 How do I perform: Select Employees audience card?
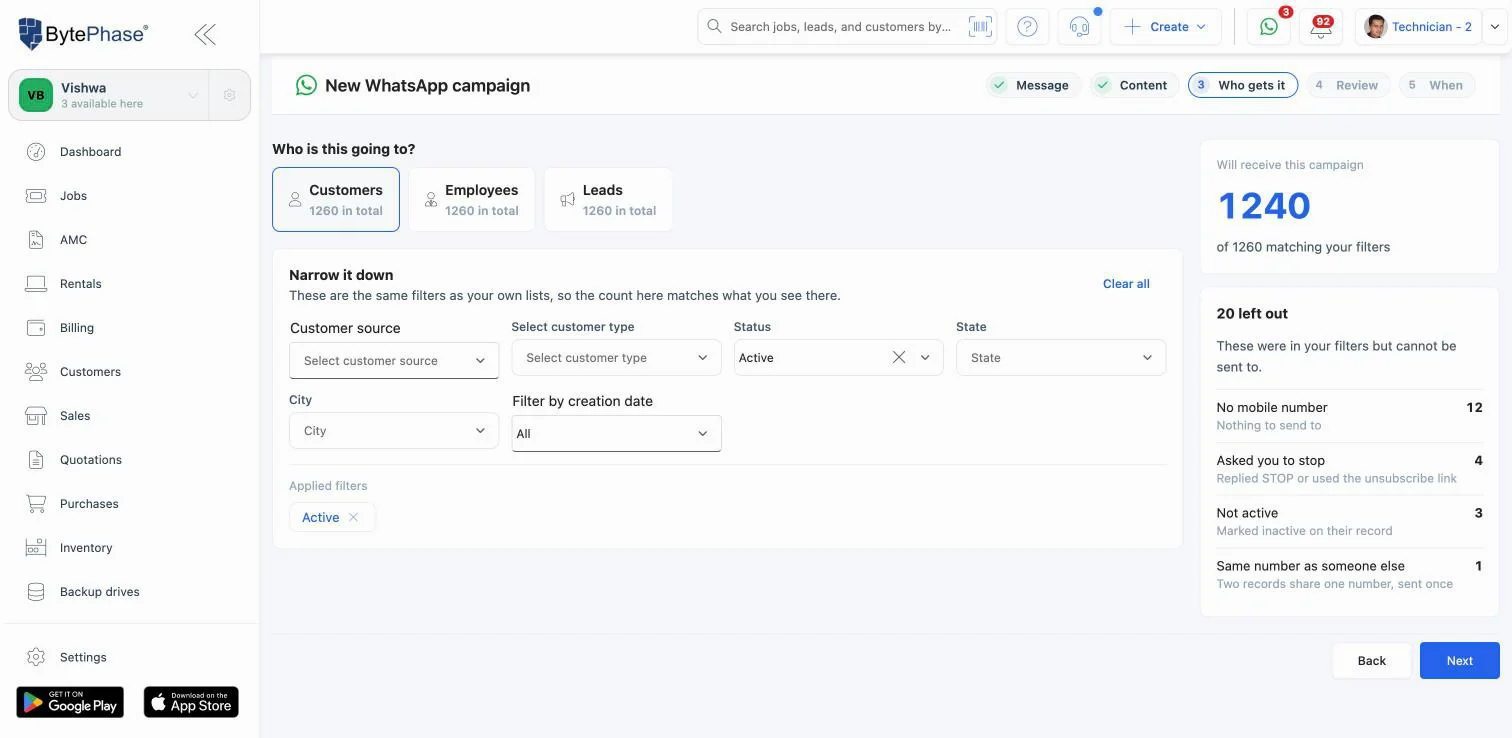pos(472,199)
